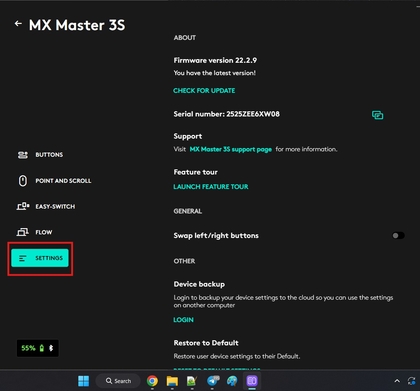Screen dimensions: 420x391
Task: Copy the serial number with copy icon
Action: click(x=377, y=115)
